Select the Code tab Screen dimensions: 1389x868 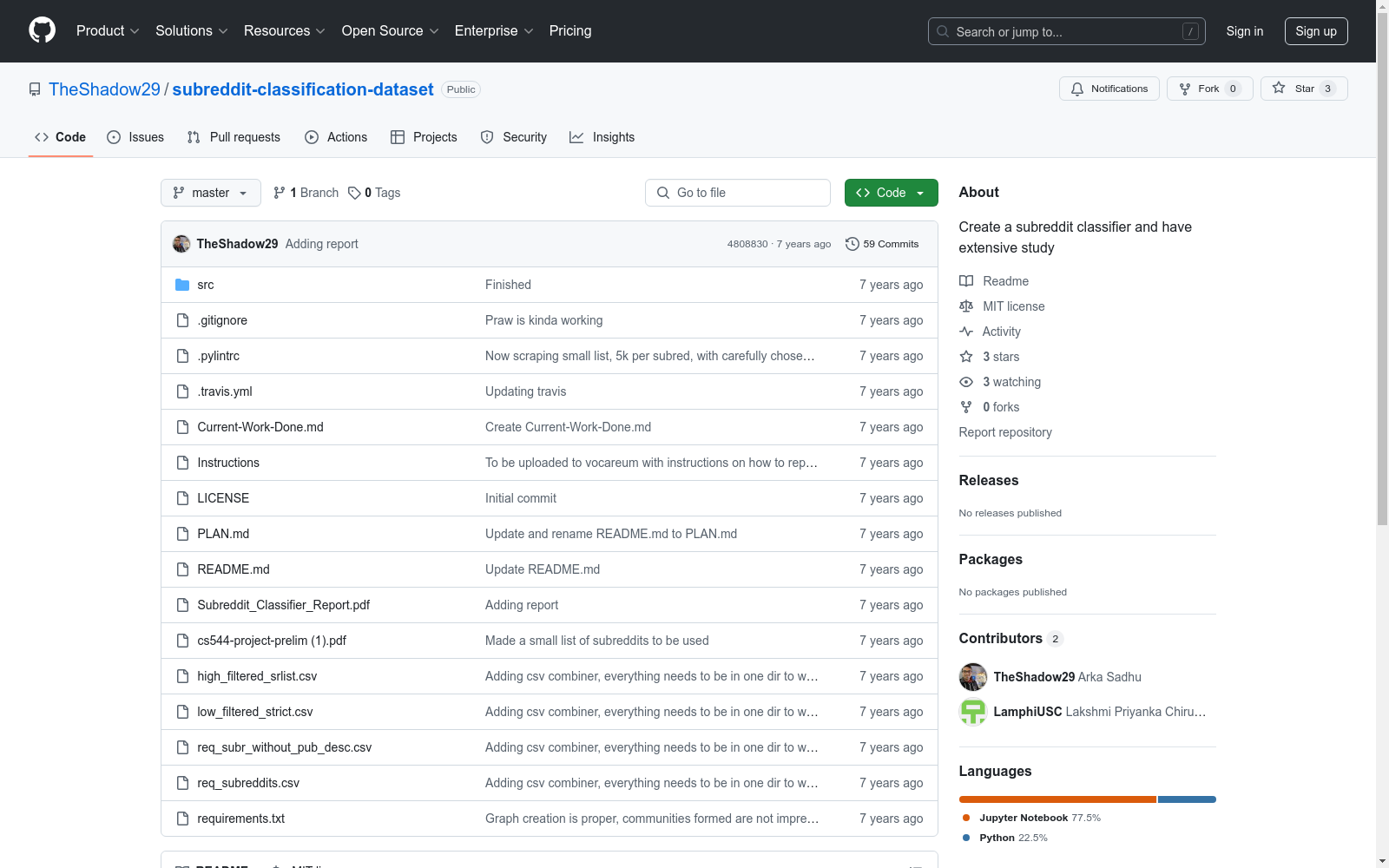pos(61,137)
